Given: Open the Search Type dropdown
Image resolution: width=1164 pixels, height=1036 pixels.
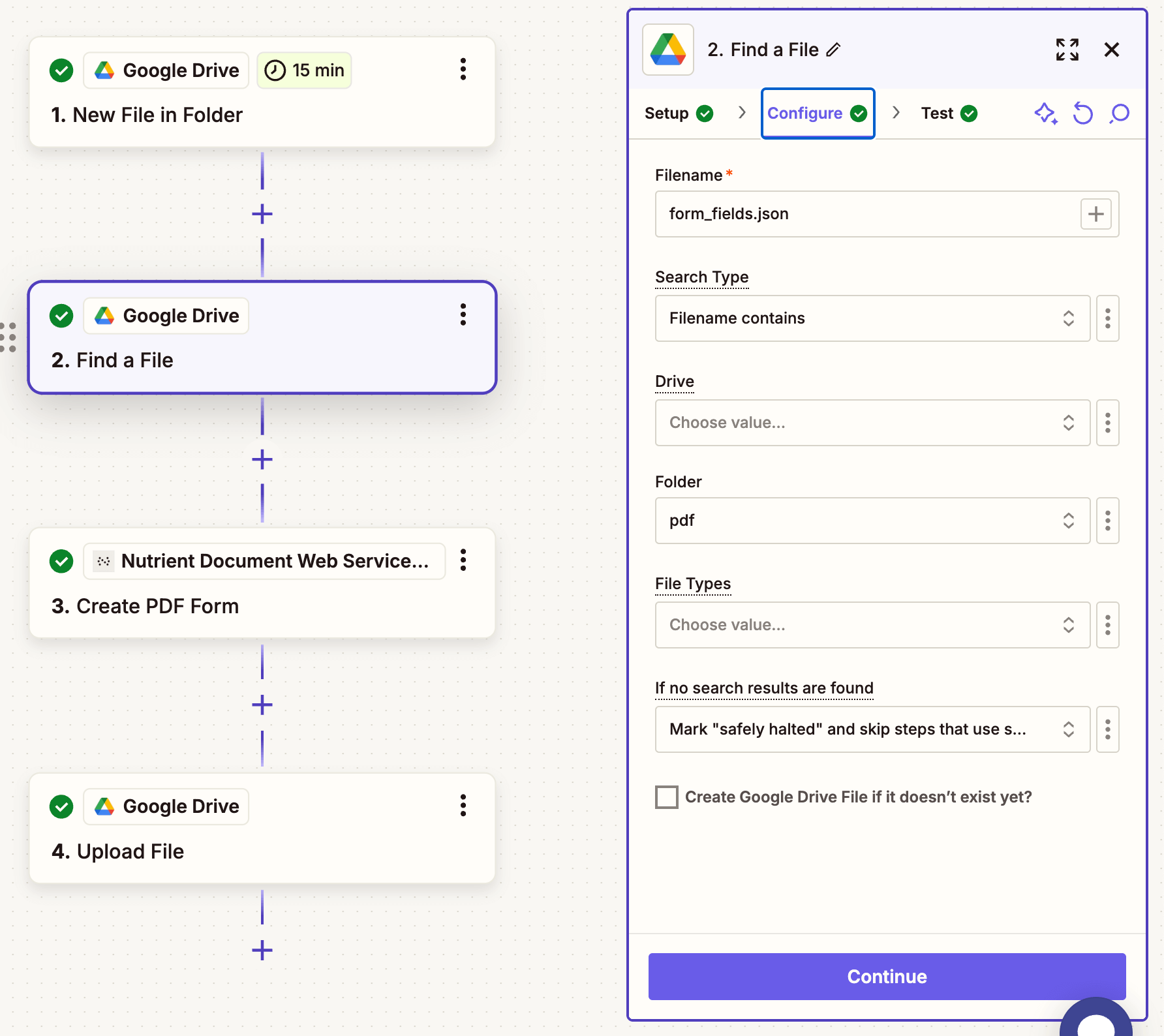Looking at the screenshot, I should tap(872, 318).
